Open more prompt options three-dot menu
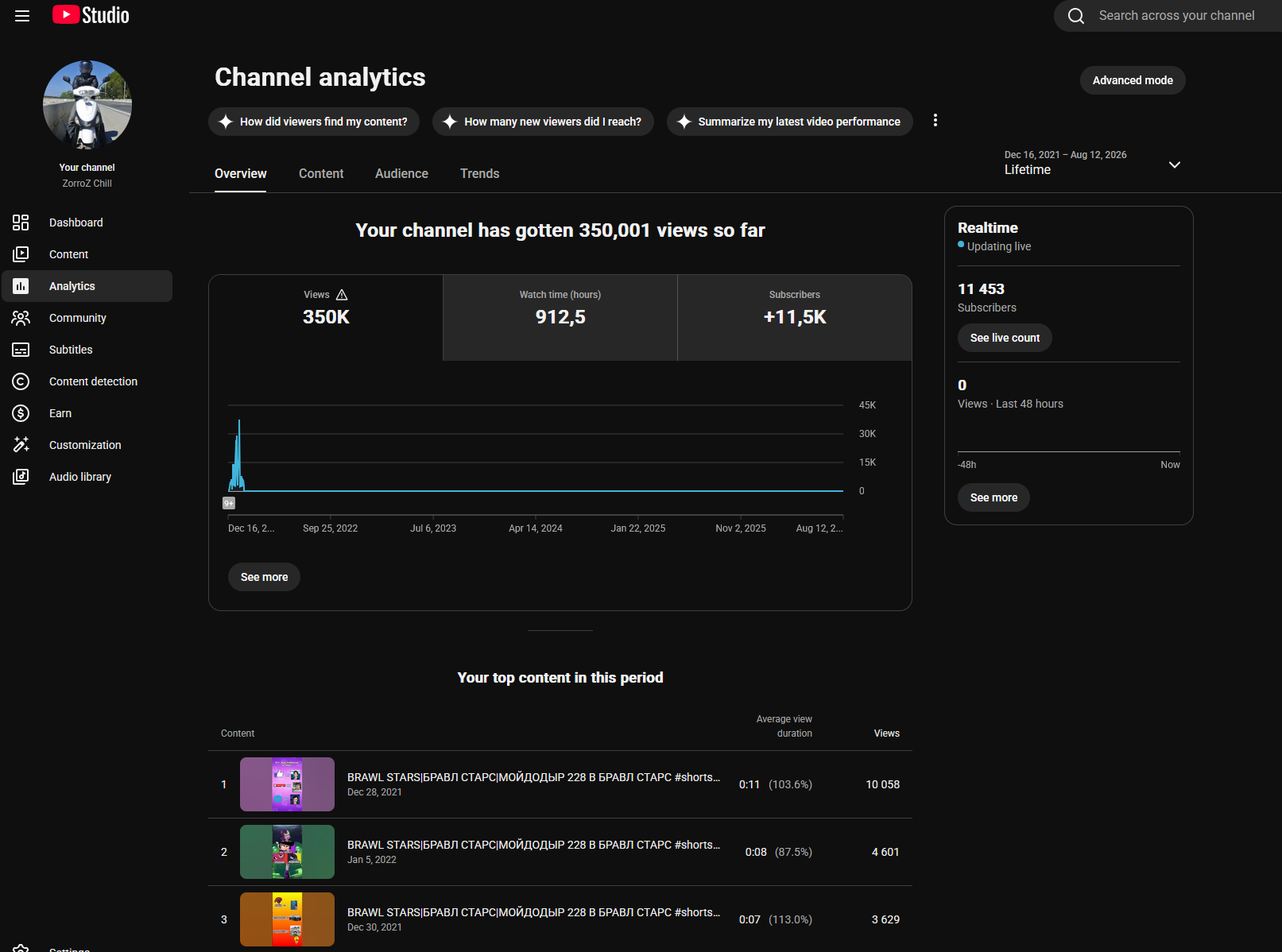 (x=935, y=120)
